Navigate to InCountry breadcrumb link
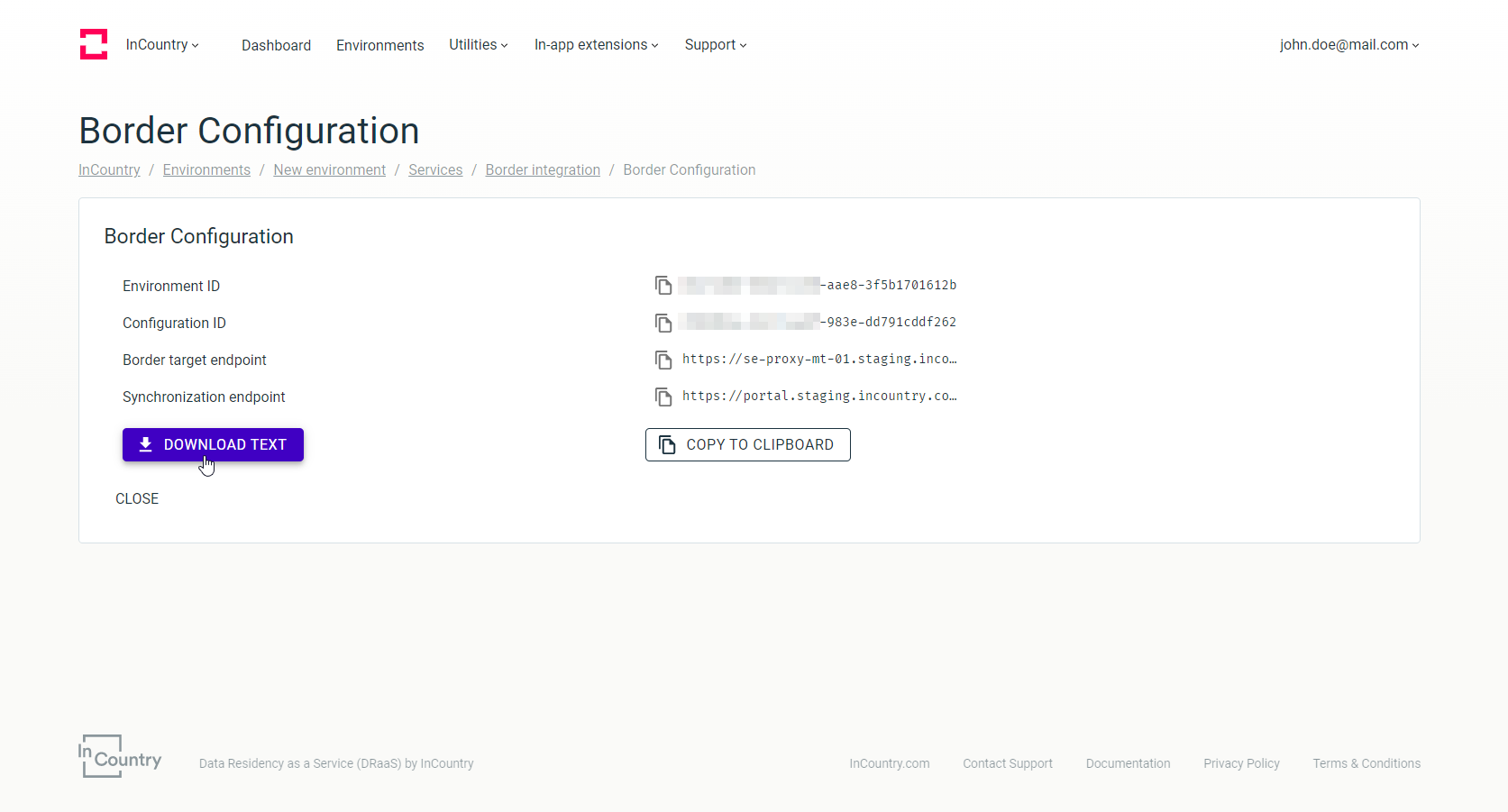 pyautogui.click(x=109, y=170)
